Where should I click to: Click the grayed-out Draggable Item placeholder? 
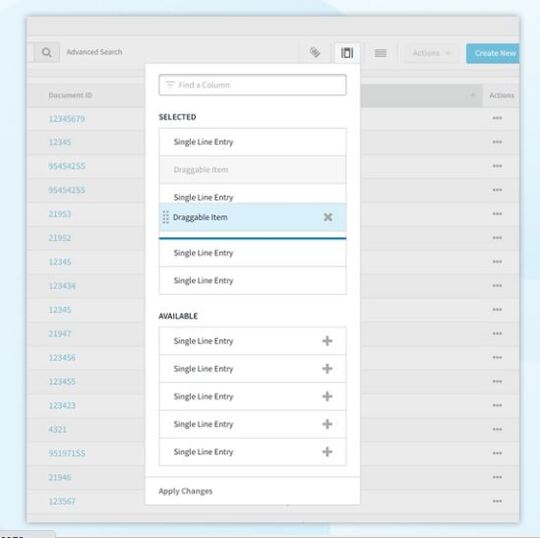click(x=252, y=170)
